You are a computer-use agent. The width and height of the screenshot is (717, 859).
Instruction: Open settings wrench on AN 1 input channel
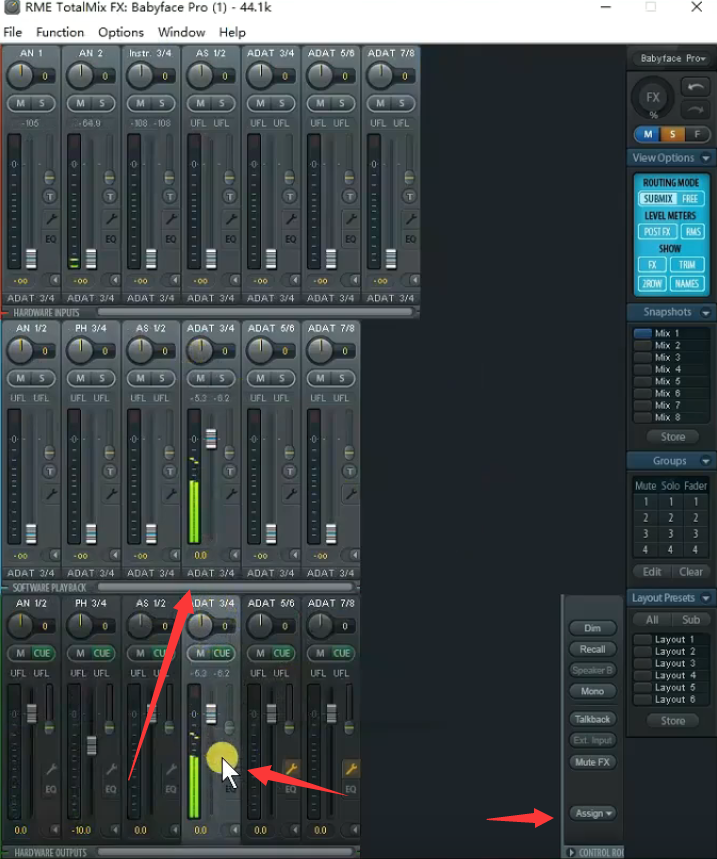click(x=50, y=218)
